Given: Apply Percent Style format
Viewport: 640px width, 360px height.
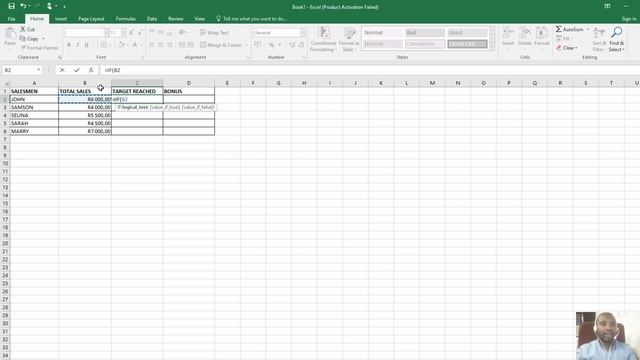Looking at the screenshot, I should [x=271, y=44].
